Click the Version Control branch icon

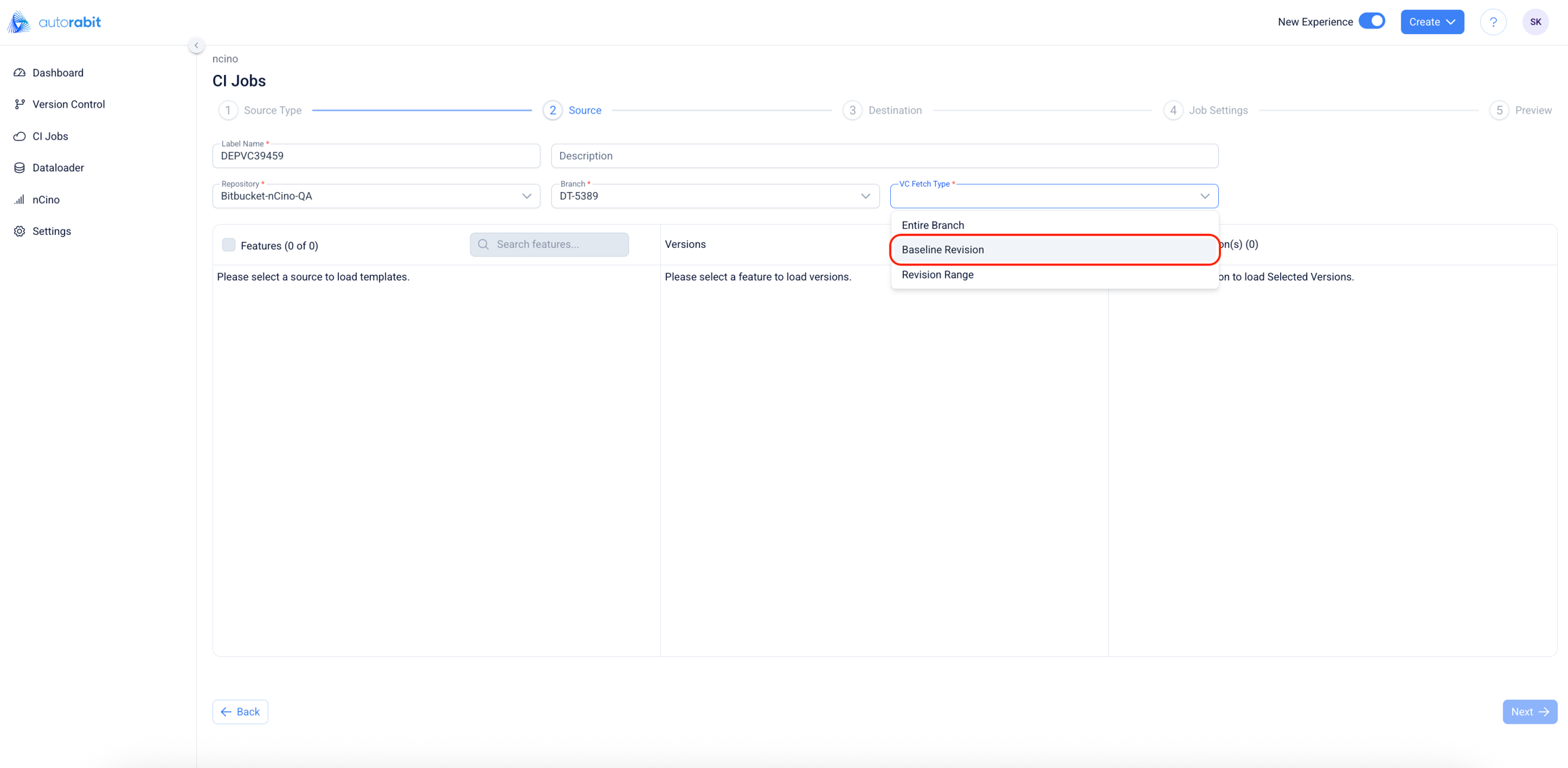tap(20, 104)
